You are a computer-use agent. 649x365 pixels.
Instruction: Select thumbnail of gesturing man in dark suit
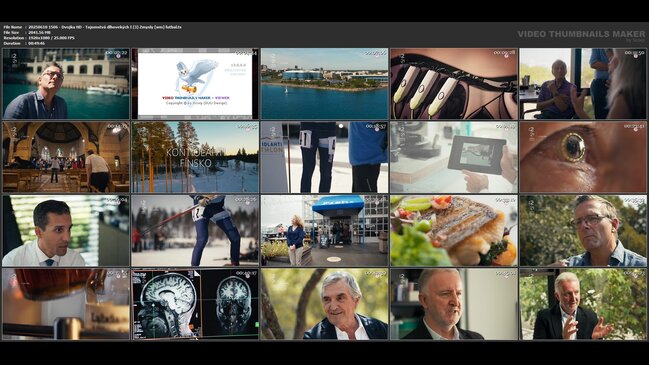coord(583,304)
